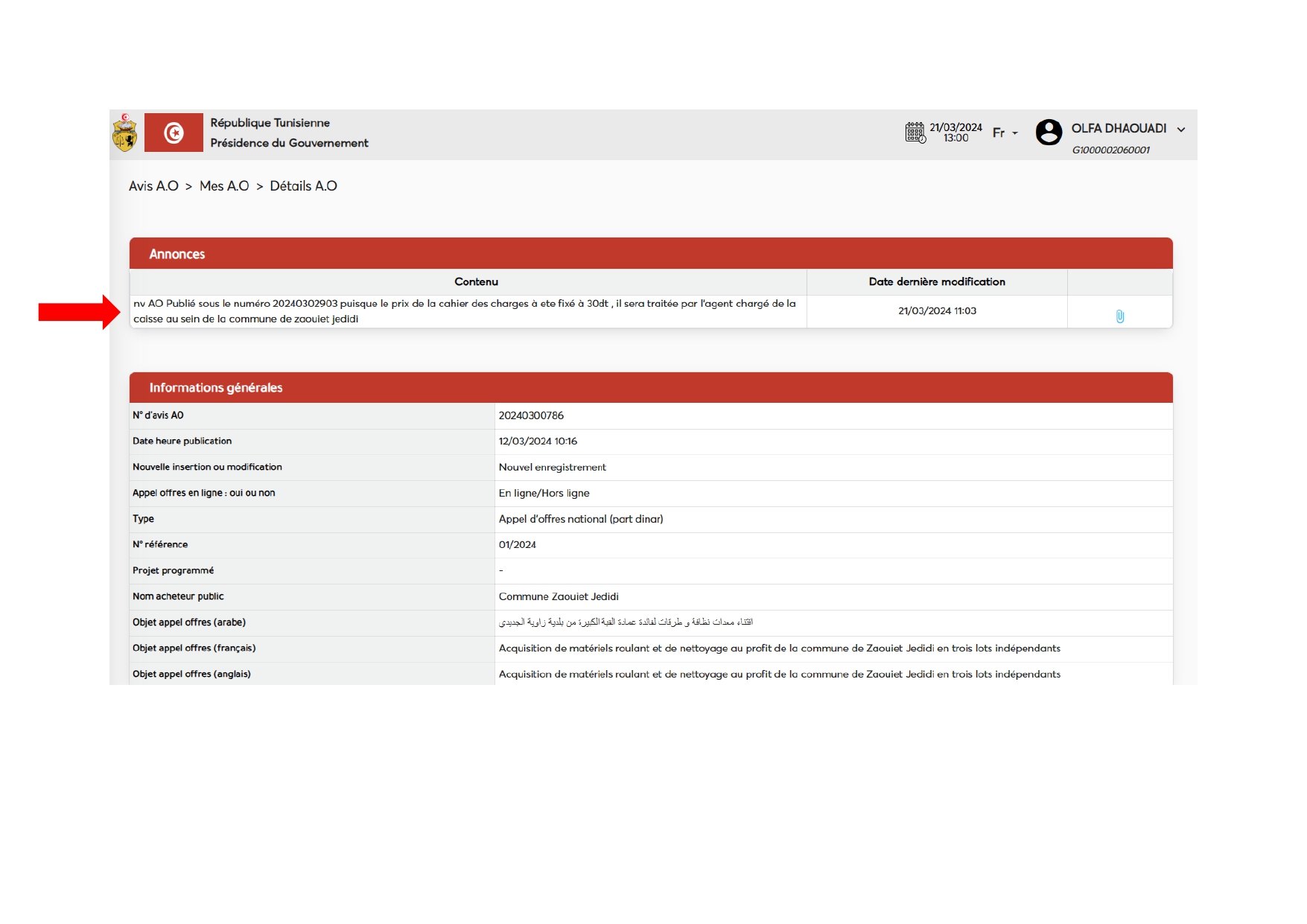
Task: Click the AO number 20240300786
Action: click(x=531, y=415)
